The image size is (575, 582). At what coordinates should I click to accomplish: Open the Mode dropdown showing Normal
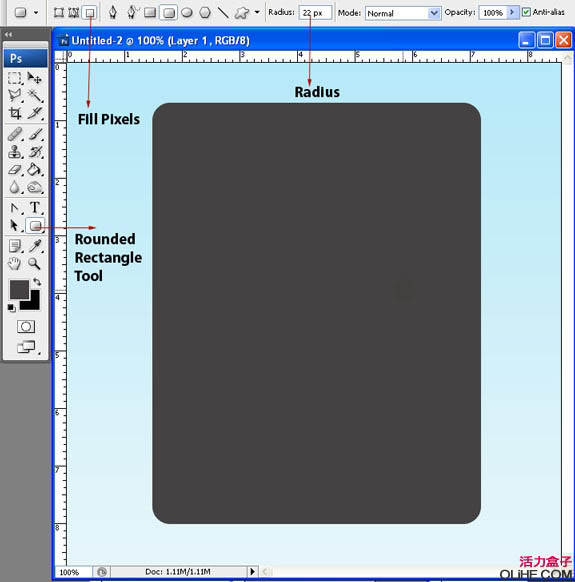coord(403,13)
